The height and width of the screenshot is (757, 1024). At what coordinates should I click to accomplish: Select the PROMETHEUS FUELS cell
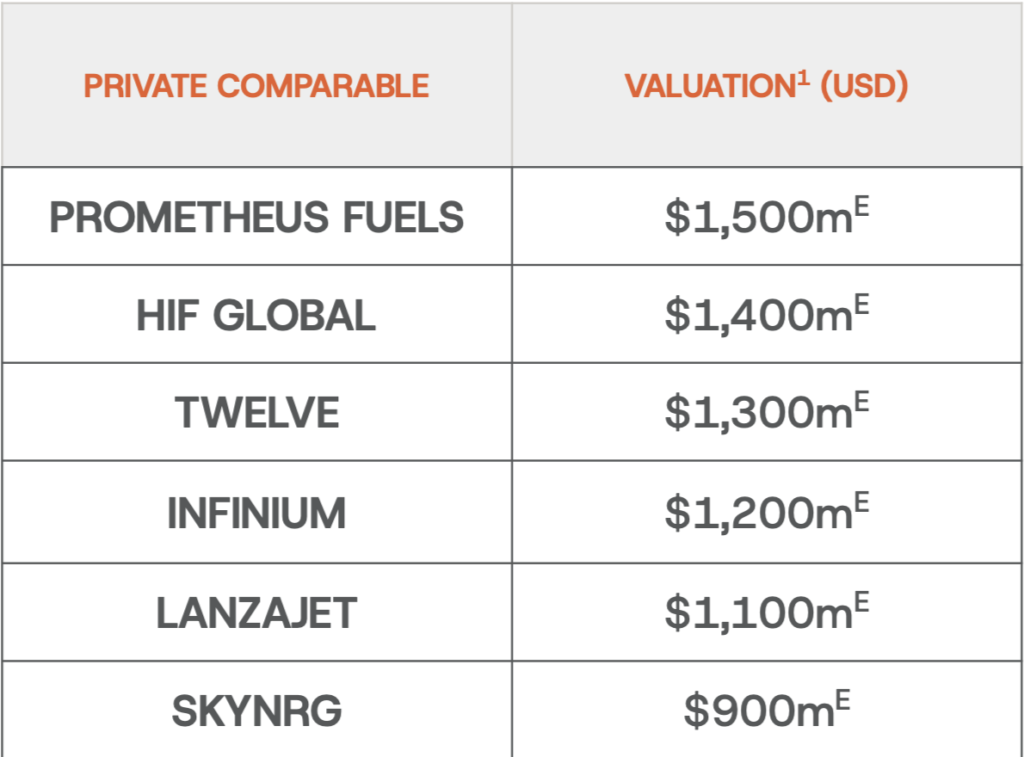coord(256,217)
